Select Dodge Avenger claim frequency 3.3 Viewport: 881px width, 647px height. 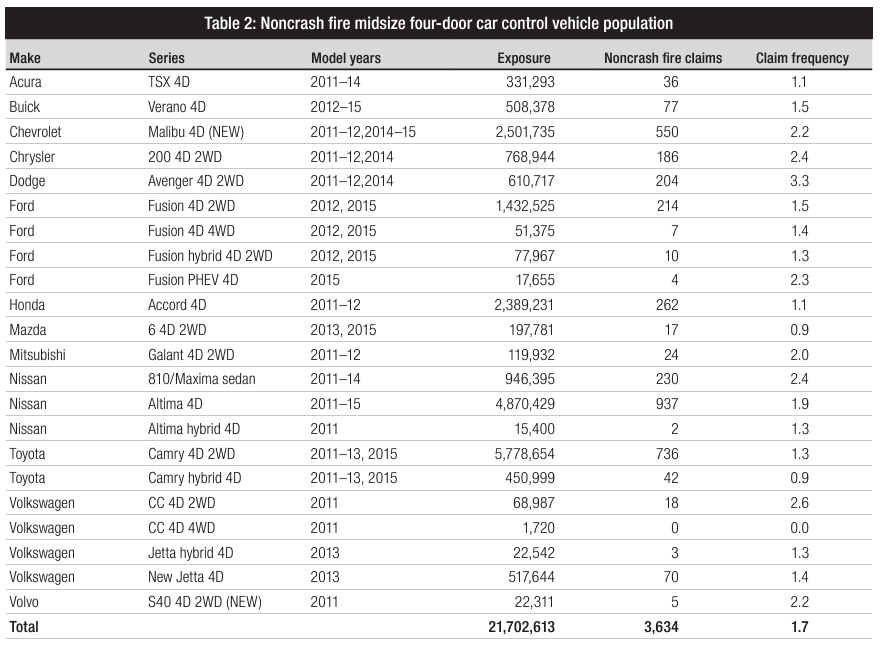(800, 181)
